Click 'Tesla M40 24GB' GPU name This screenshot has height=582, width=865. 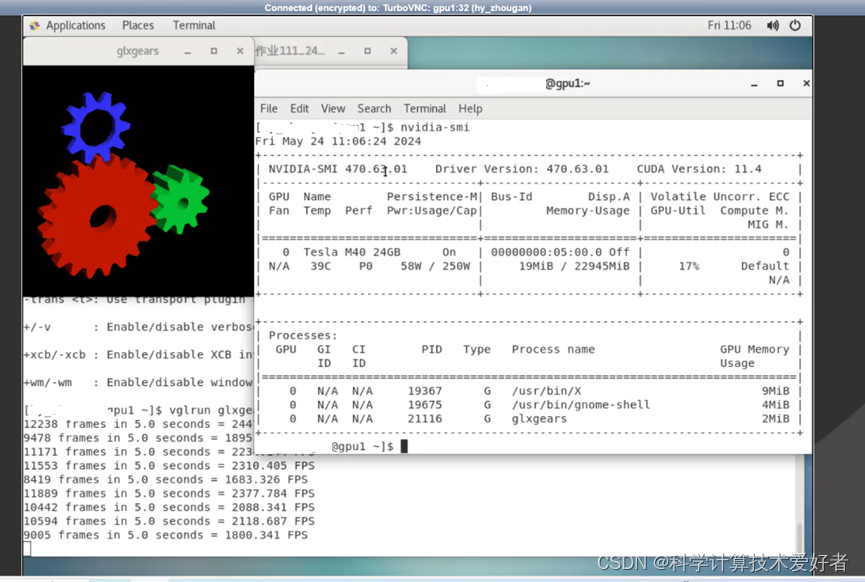352,252
